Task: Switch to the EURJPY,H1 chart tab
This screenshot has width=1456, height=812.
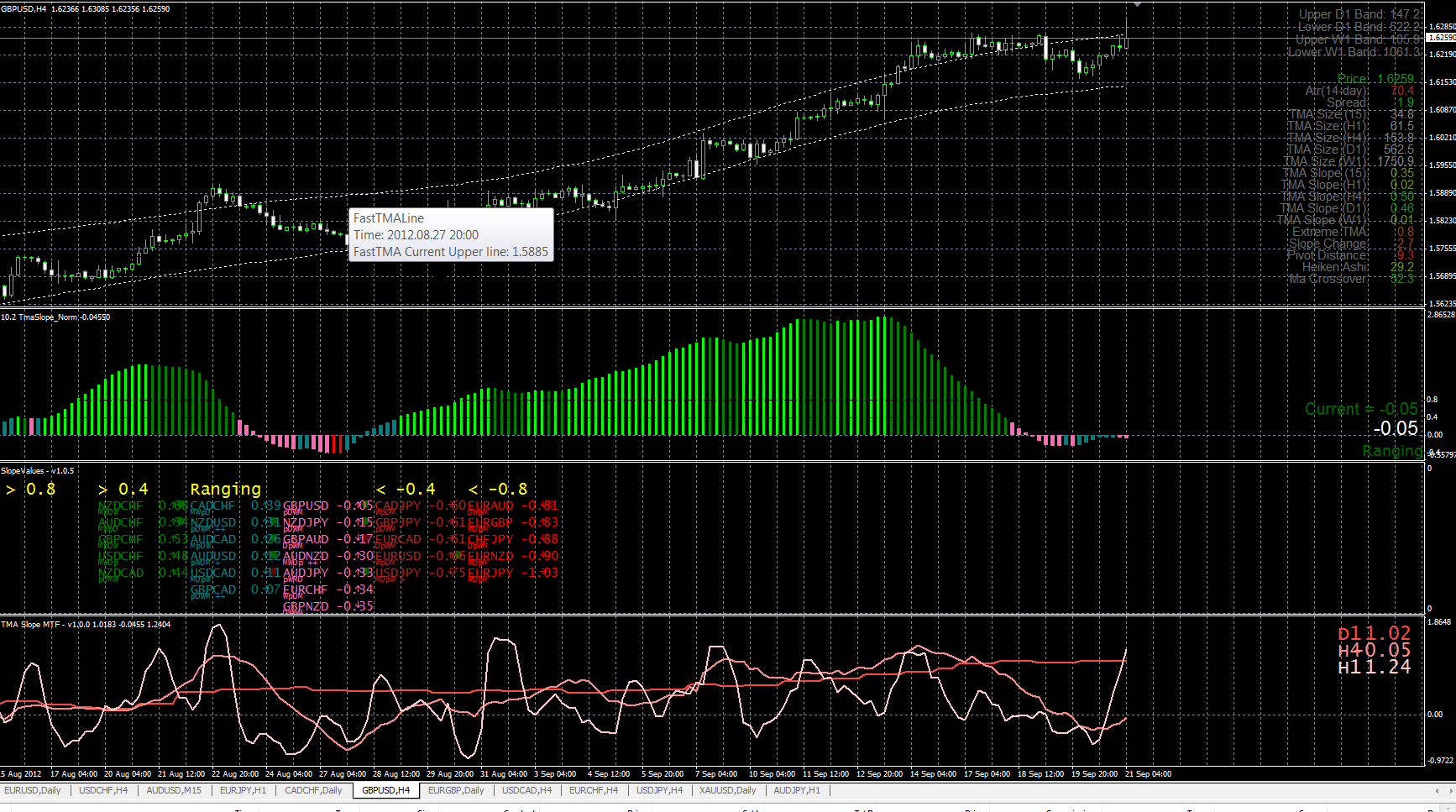Action: (243, 790)
